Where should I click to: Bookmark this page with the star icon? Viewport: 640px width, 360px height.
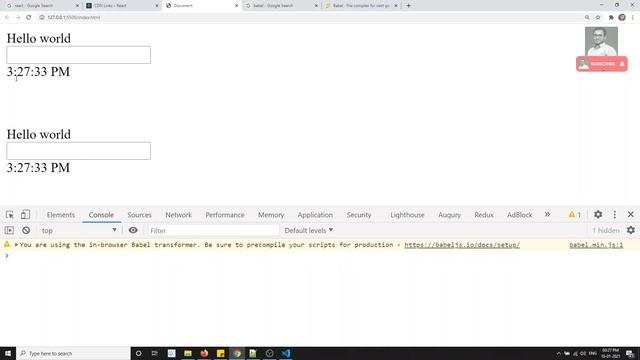point(598,18)
